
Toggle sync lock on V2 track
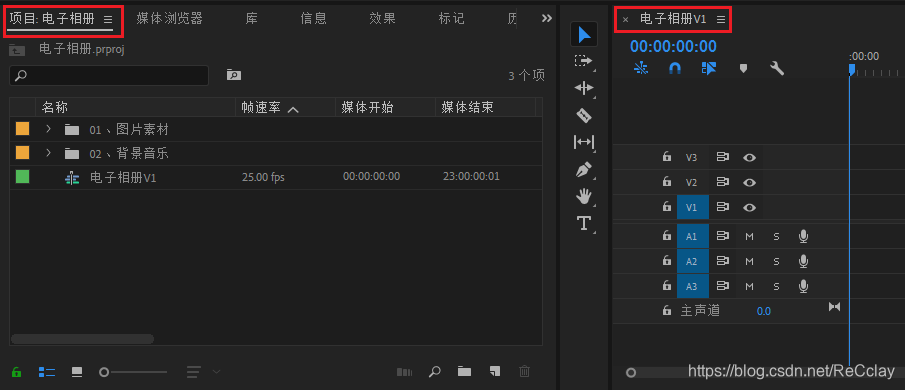(723, 182)
